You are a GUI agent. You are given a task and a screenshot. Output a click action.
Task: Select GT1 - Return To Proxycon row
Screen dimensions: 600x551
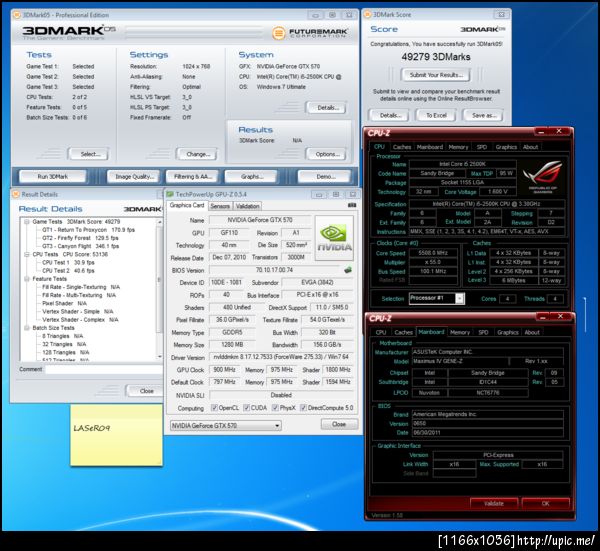(x=88, y=230)
